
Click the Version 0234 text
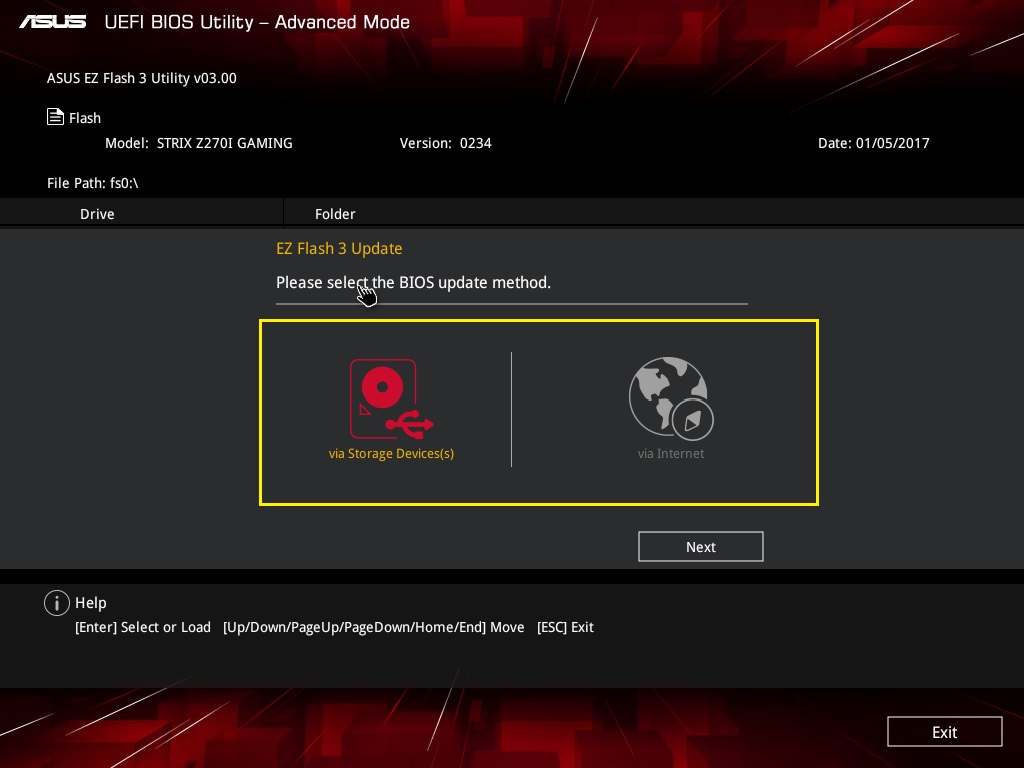(x=445, y=143)
